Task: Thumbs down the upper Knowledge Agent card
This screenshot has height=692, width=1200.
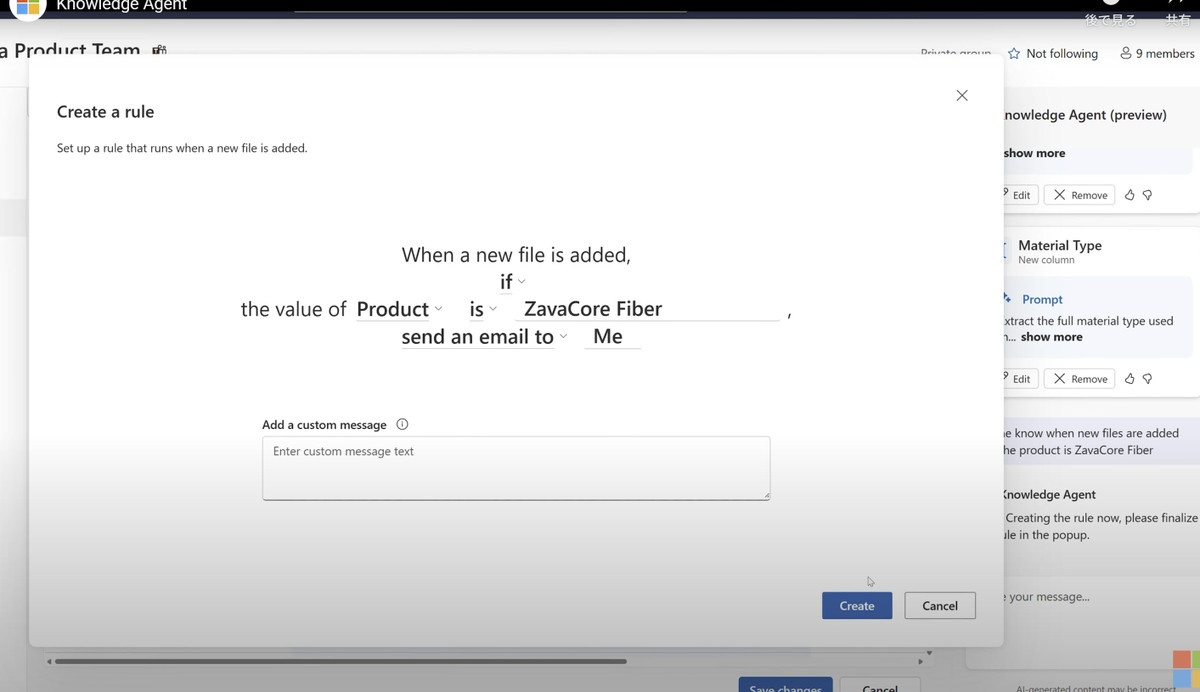Action: tap(1147, 195)
